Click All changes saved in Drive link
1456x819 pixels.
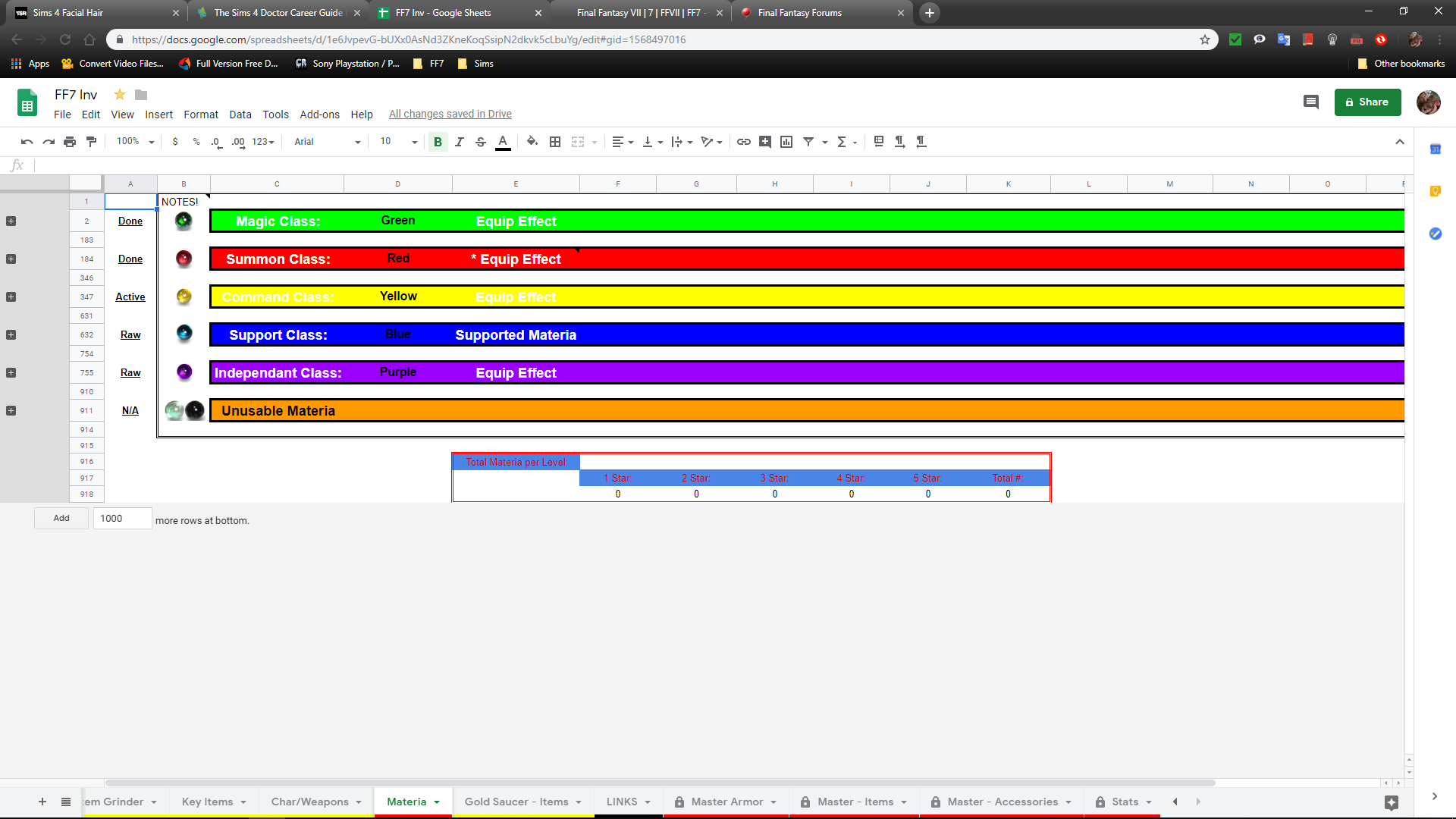pos(450,115)
